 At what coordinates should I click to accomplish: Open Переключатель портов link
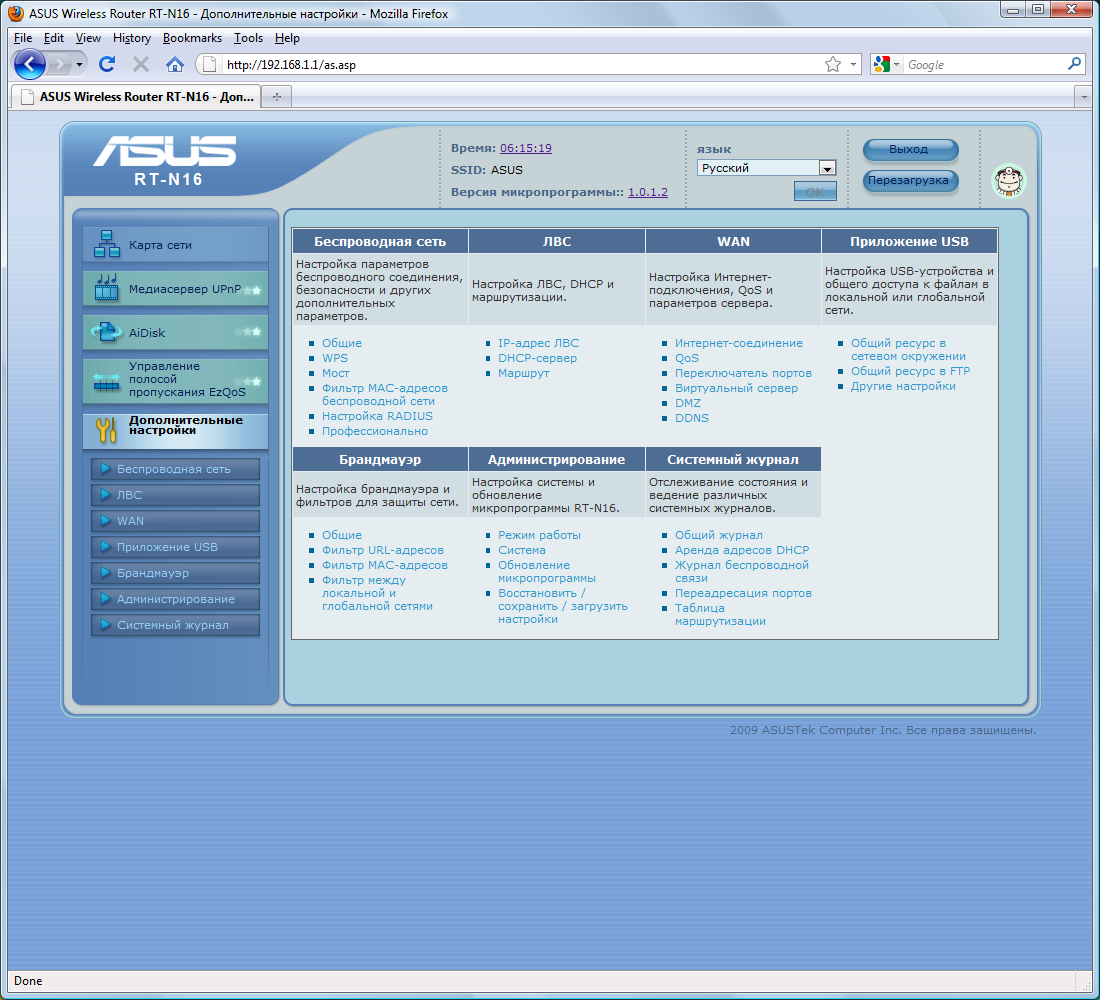click(x=743, y=373)
